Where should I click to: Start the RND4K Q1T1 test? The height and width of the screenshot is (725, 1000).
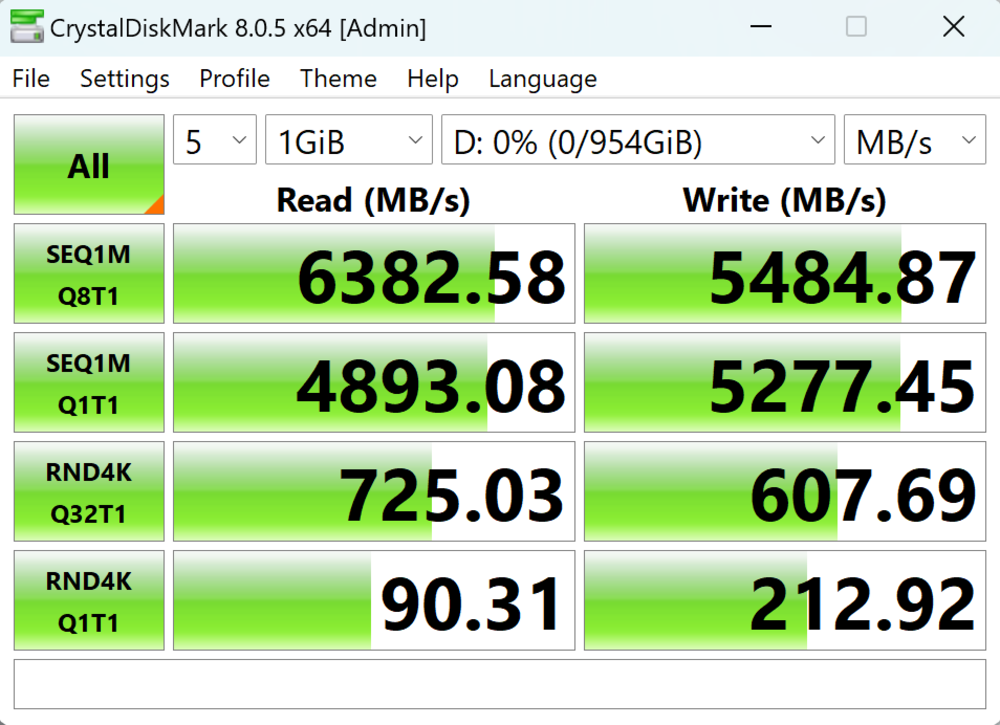(x=89, y=601)
